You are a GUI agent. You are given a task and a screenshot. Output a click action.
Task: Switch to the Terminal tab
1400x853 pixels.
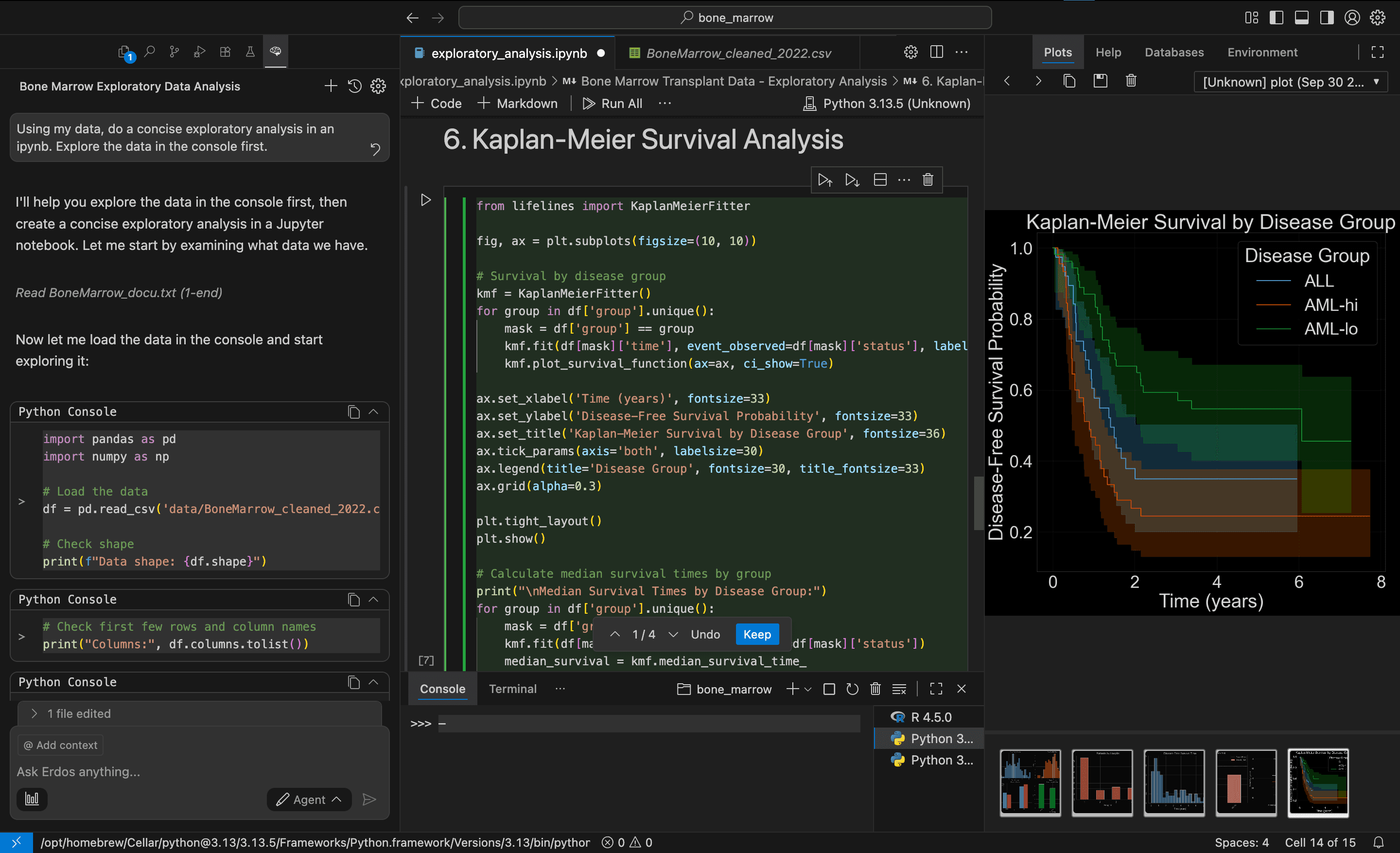click(512, 689)
